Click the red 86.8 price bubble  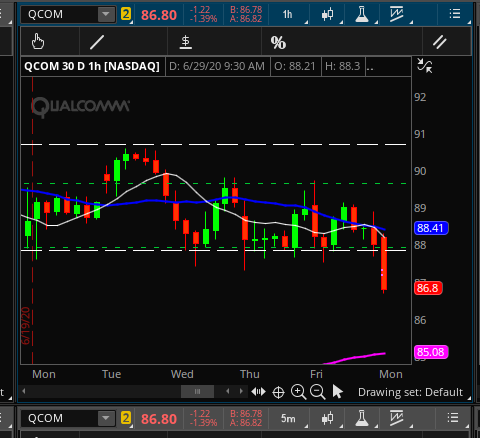428,288
